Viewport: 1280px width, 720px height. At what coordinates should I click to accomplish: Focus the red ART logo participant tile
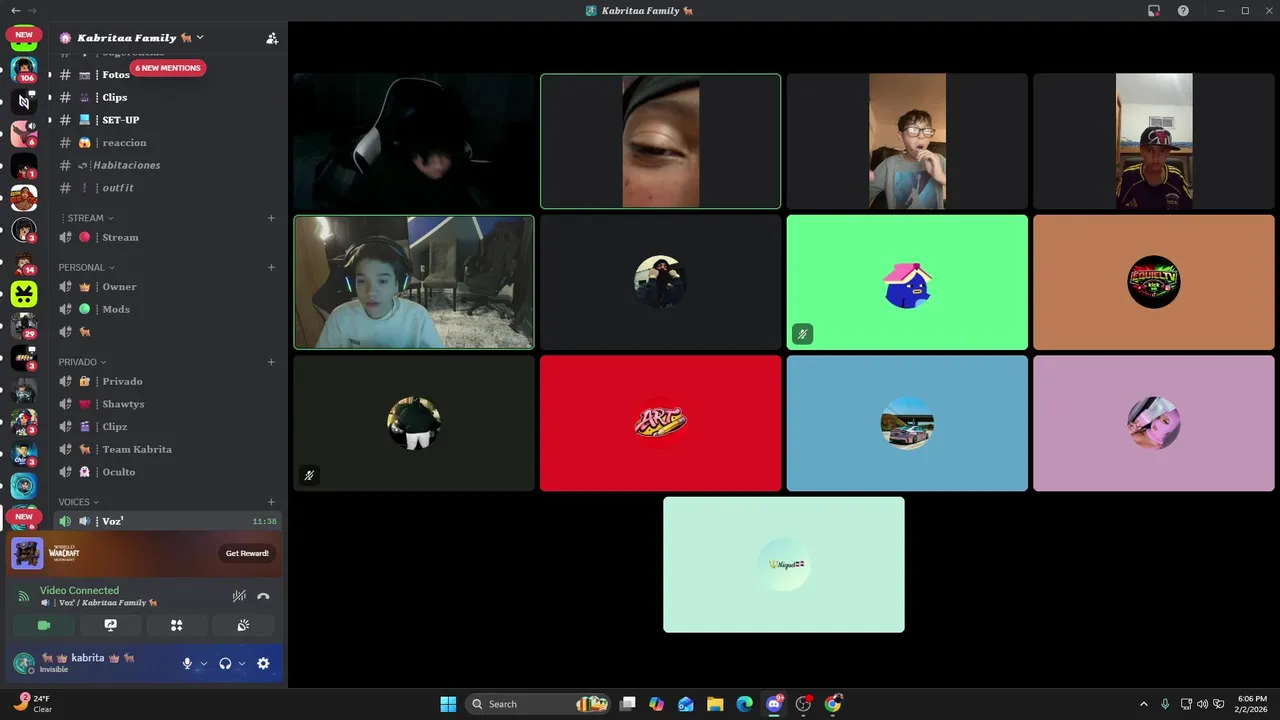pos(660,423)
